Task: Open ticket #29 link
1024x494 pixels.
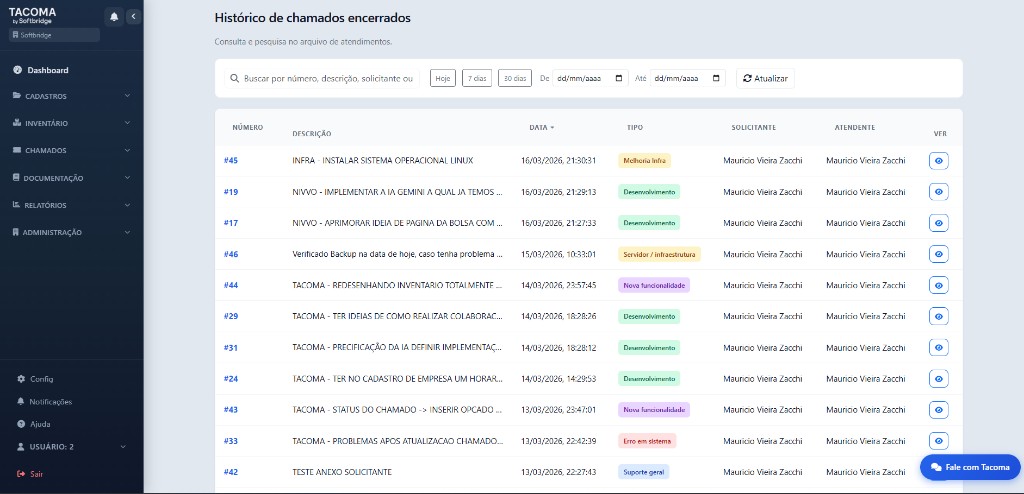Action: [x=231, y=316]
